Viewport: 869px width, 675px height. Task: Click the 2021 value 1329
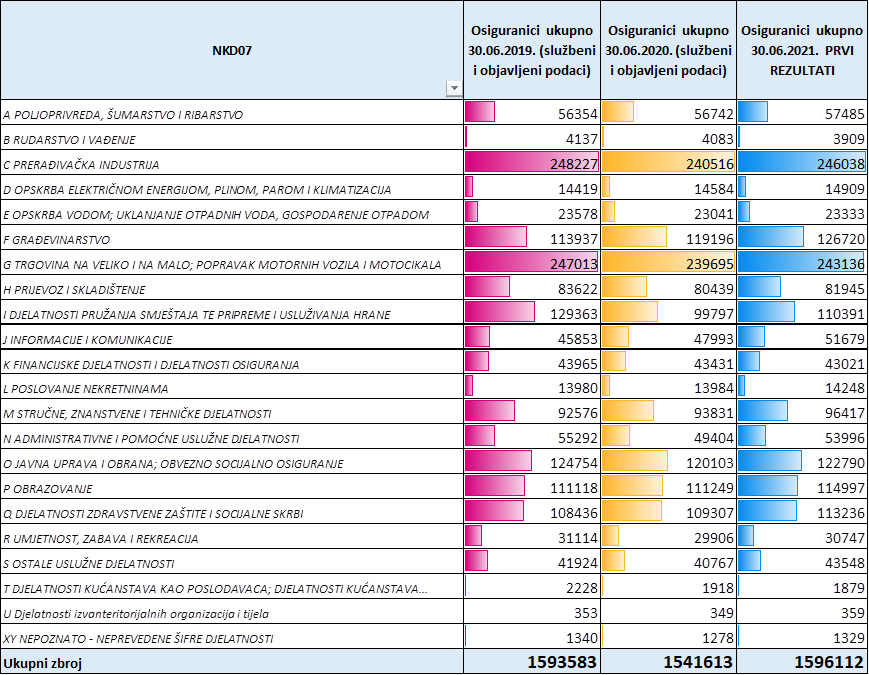click(849, 638)
